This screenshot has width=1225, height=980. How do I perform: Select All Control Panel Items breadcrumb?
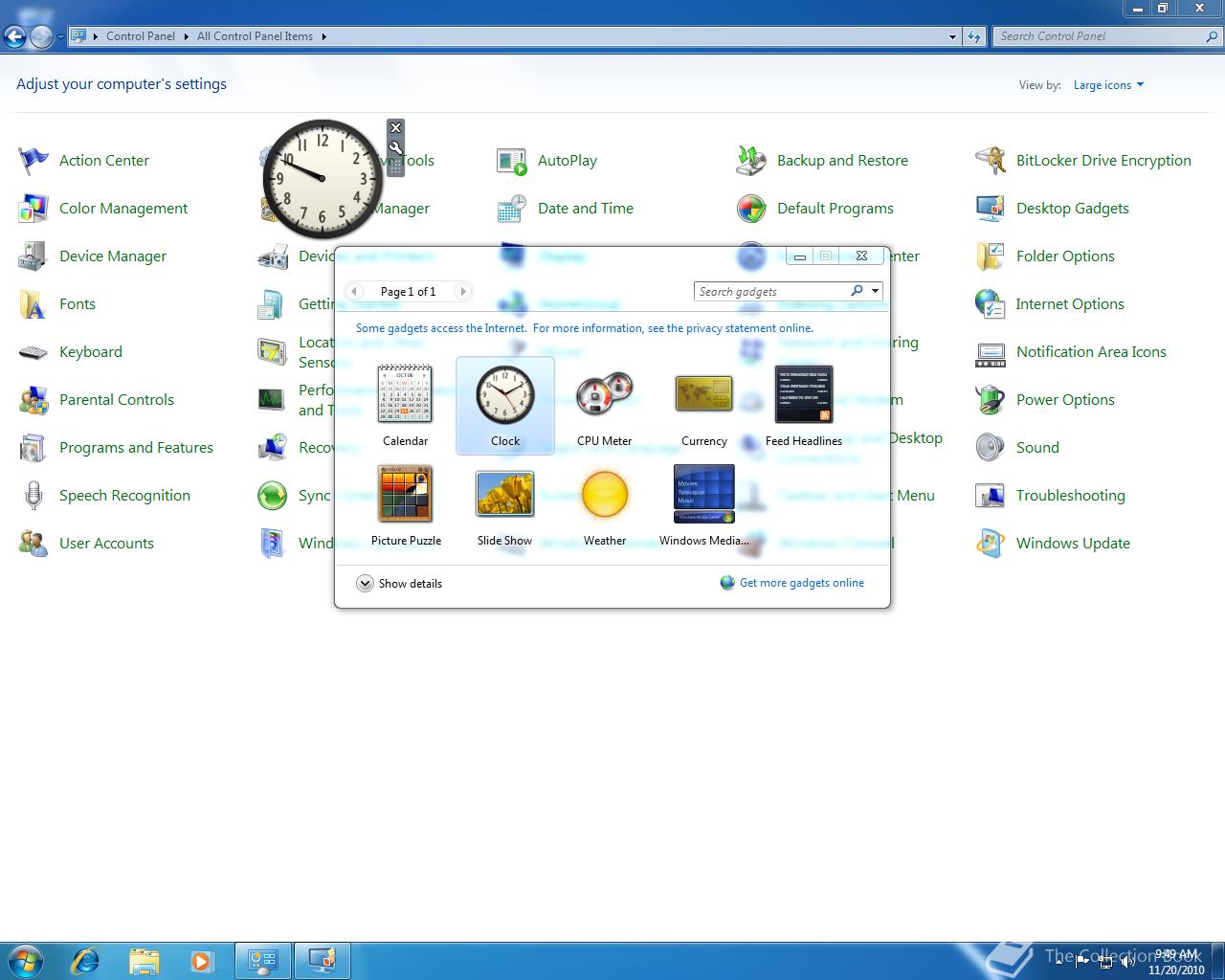click(255, 36)
